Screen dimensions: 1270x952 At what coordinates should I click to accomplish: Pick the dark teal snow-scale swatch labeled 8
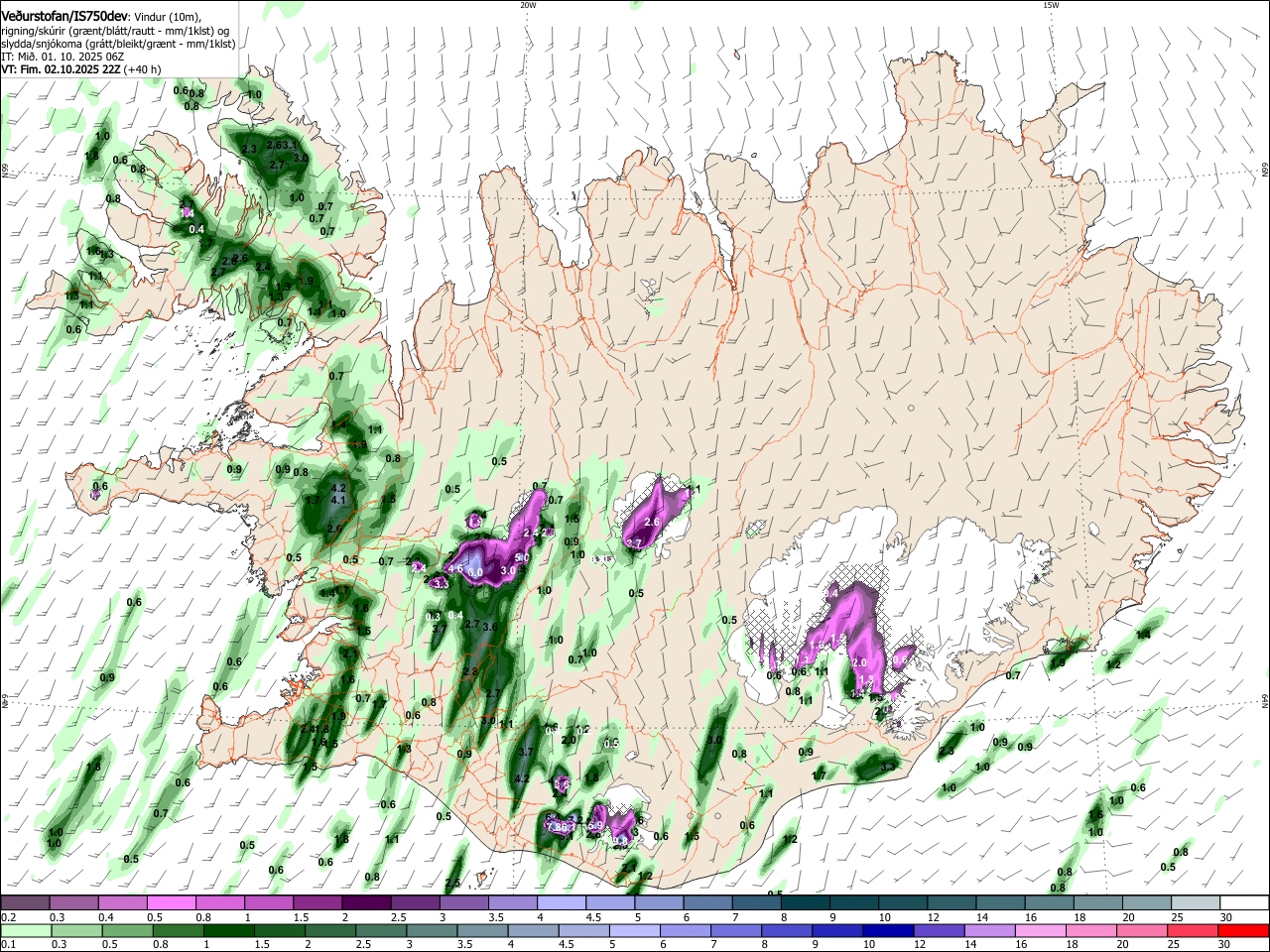[x=804, y=902]
